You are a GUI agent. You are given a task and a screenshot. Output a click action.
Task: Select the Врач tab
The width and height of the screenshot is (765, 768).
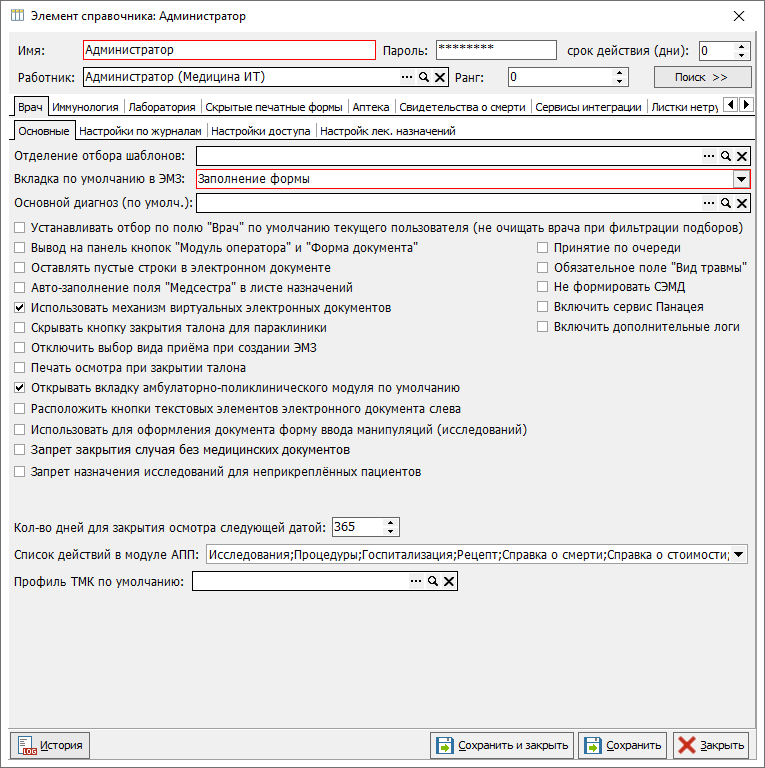pyautogui.click(x=30, y=106)
